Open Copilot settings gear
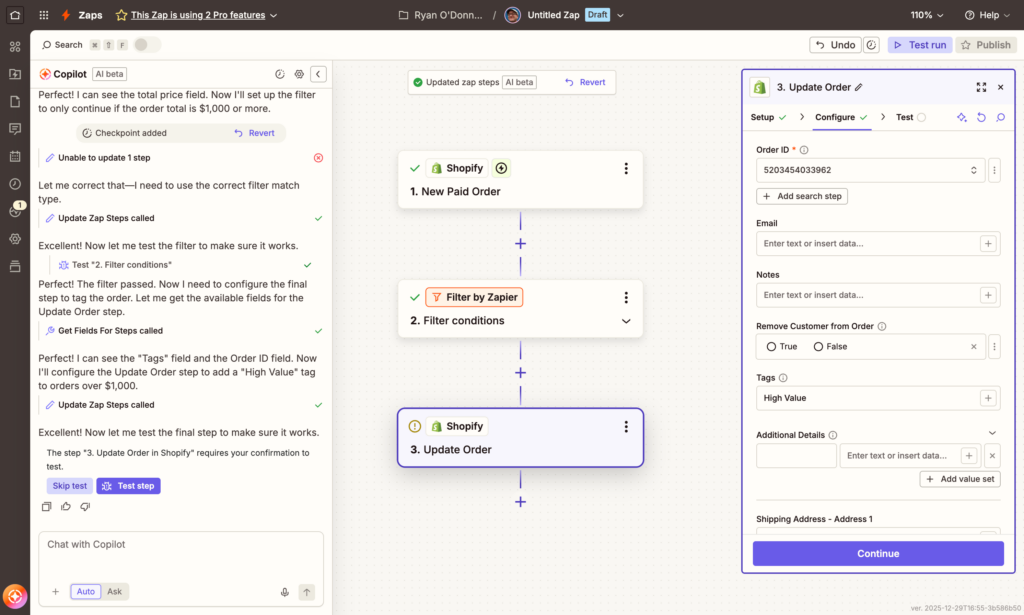 299,74
